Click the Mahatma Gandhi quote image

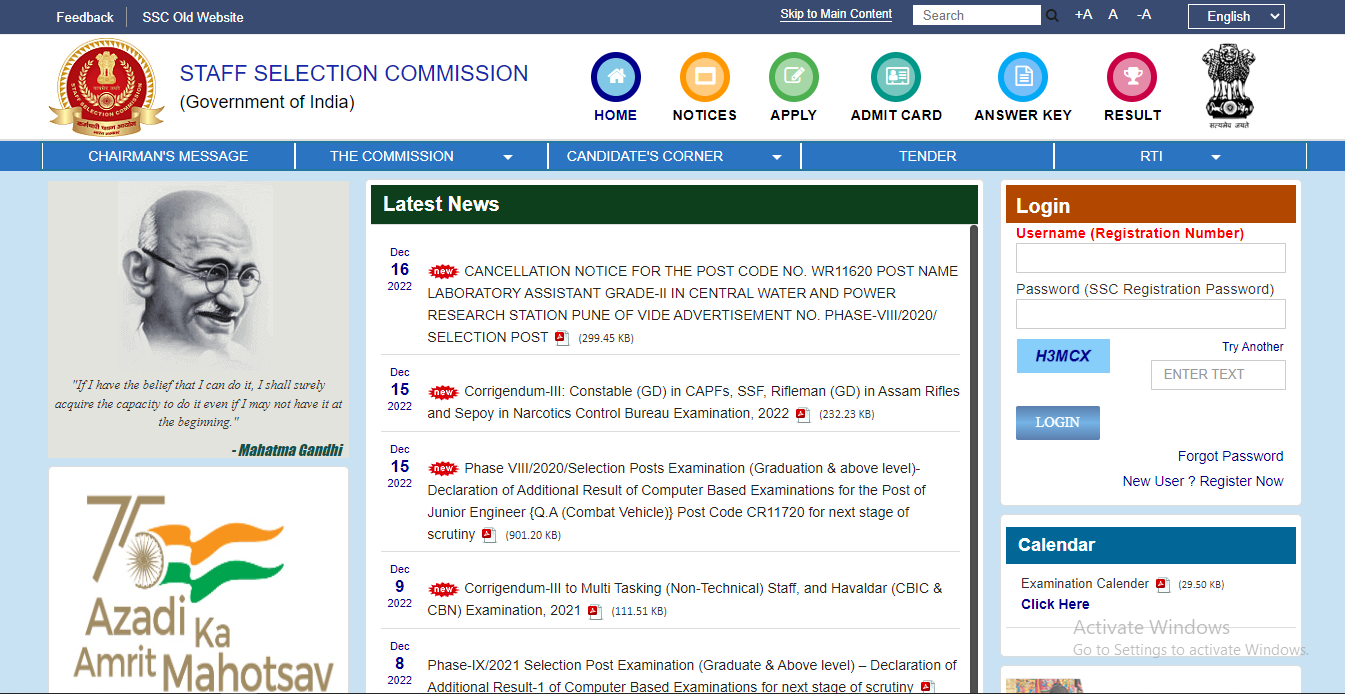[x=198, y=320]
